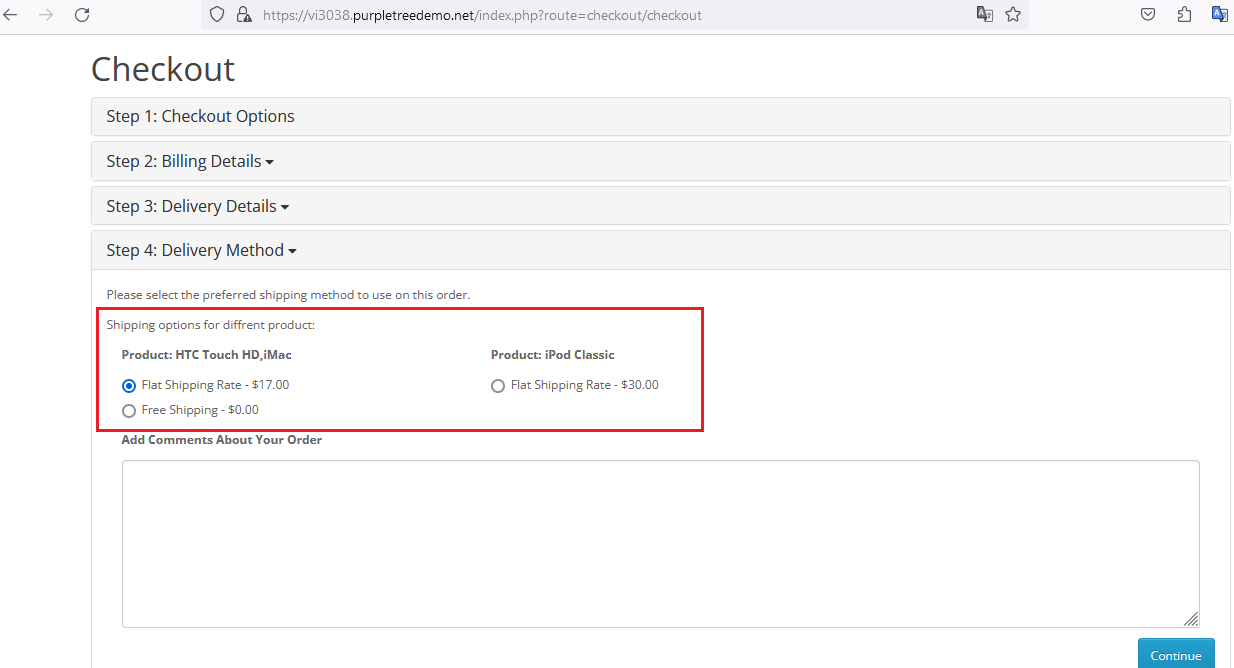The image size is (1234, 668).
Task: Bookmark this page with the star icon
Action: [1013, 15]
